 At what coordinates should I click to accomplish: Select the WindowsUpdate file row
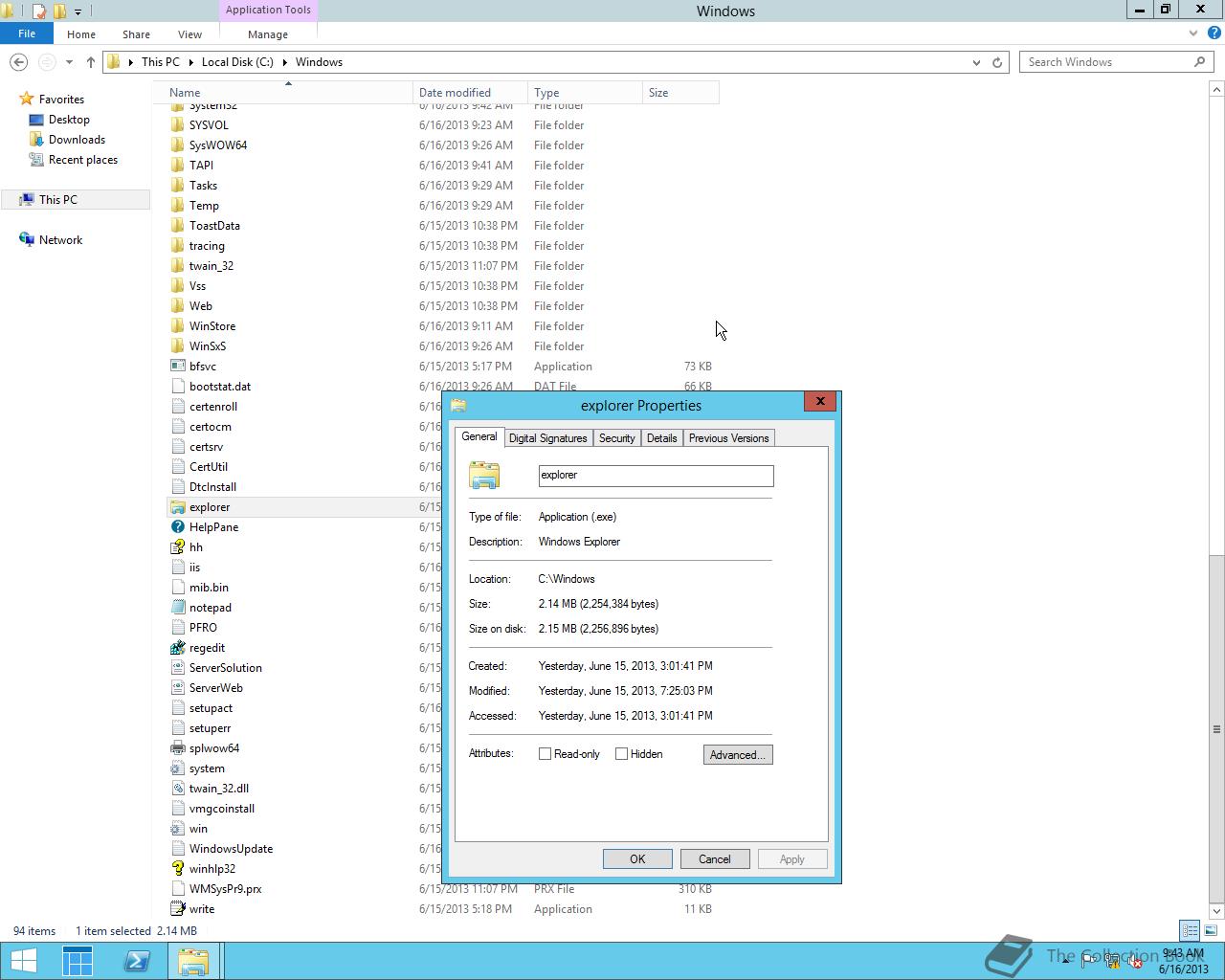[231, 849]
